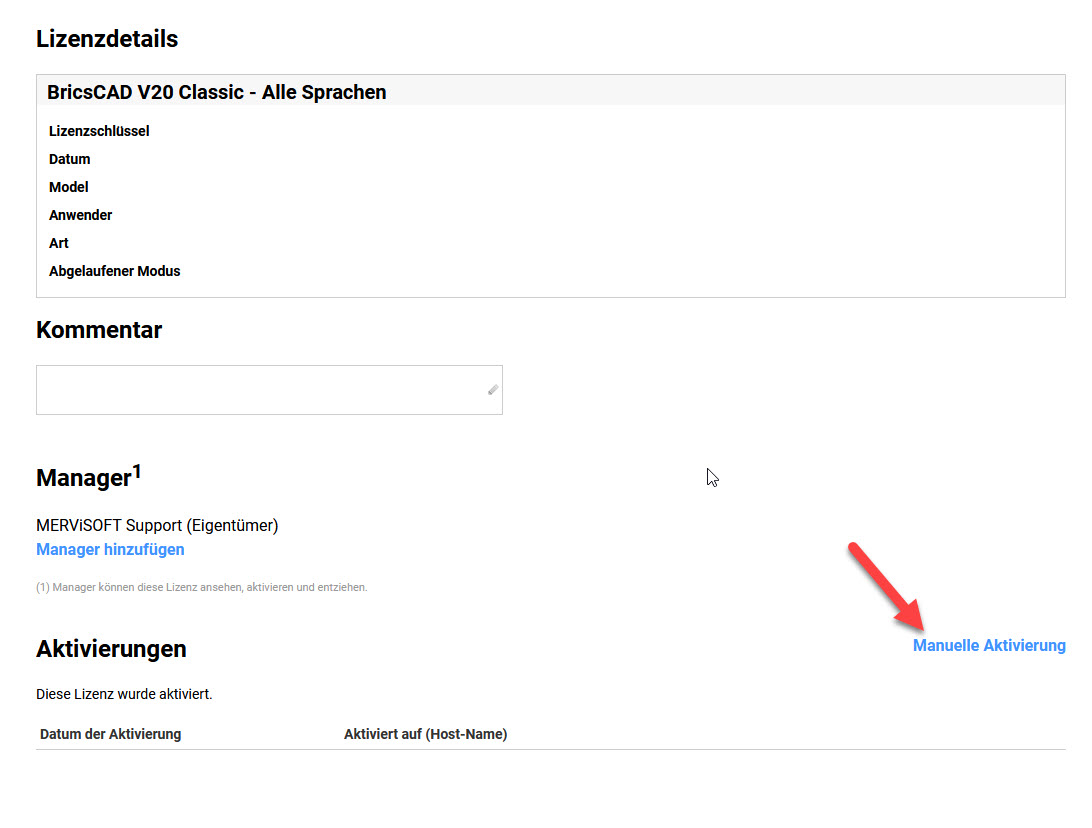Click the pencil edit icon in comment box
The image size is (1092, 828).
click(x=492, y=390)
